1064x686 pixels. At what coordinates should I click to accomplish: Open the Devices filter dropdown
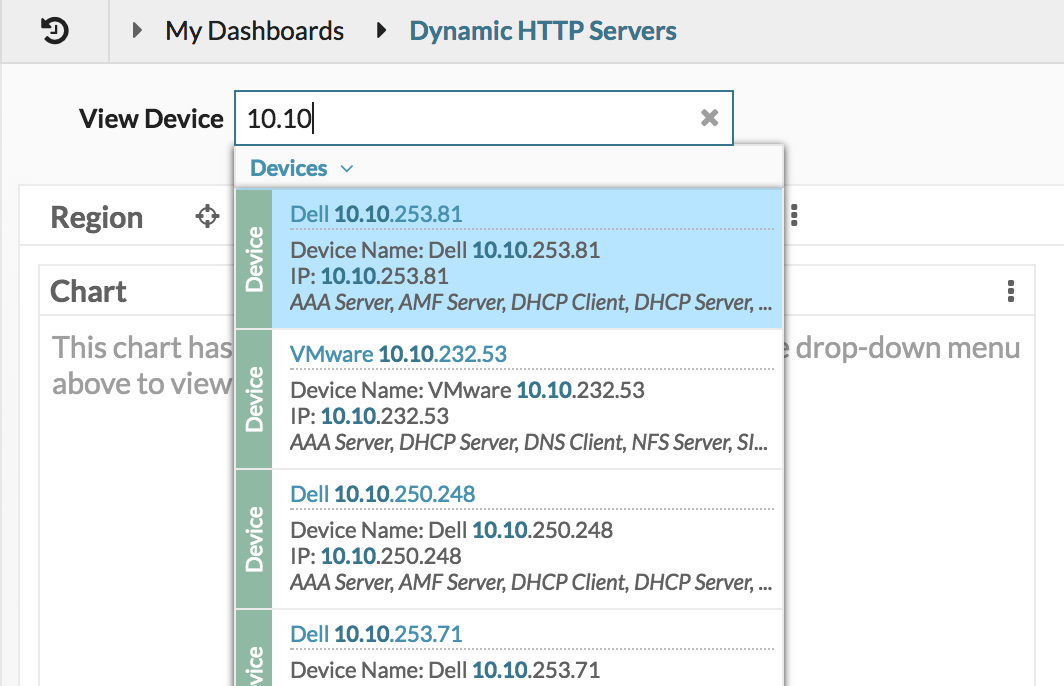coord(302,168)
